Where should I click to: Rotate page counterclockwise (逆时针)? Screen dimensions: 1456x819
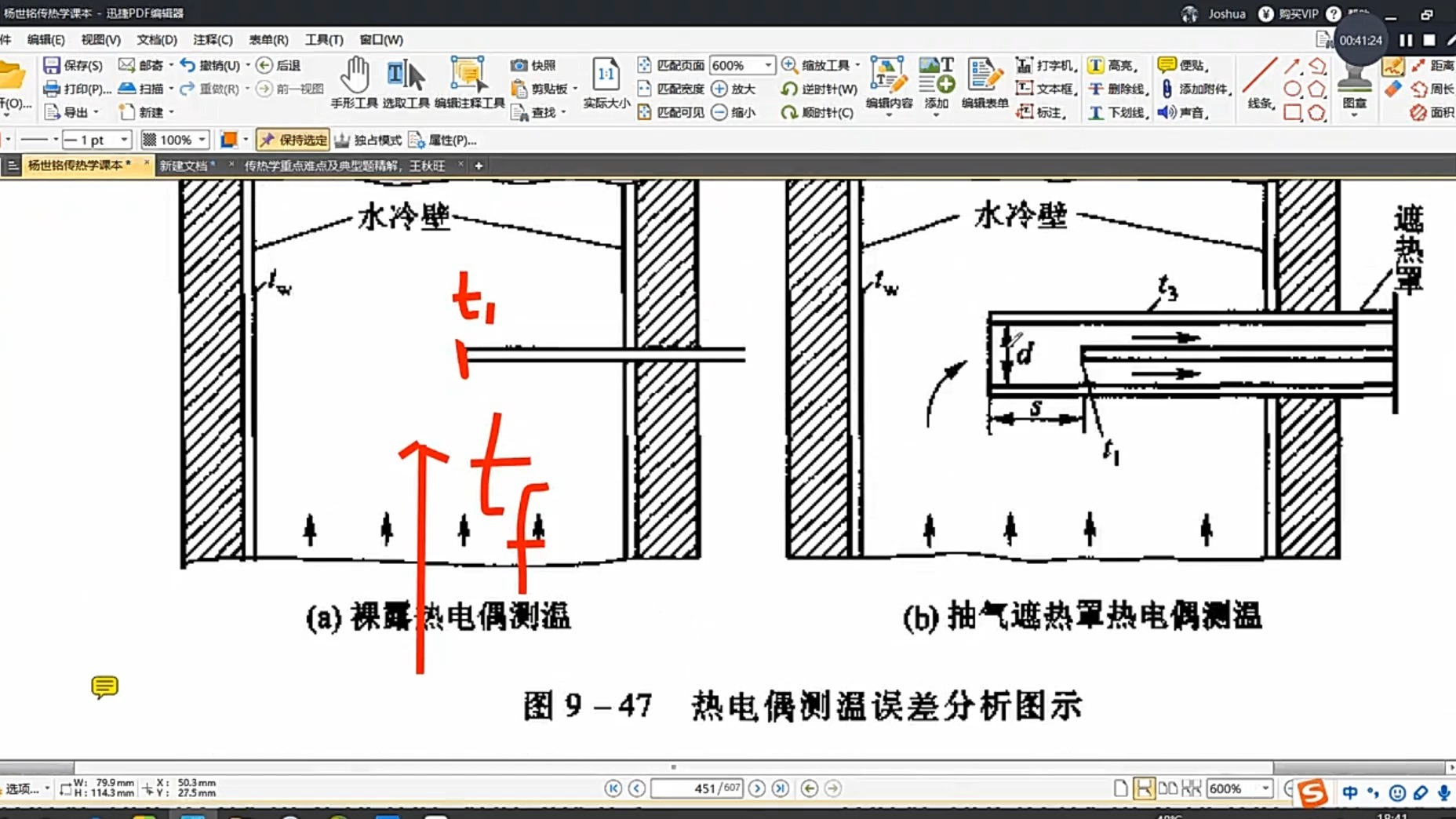point(819,89)
